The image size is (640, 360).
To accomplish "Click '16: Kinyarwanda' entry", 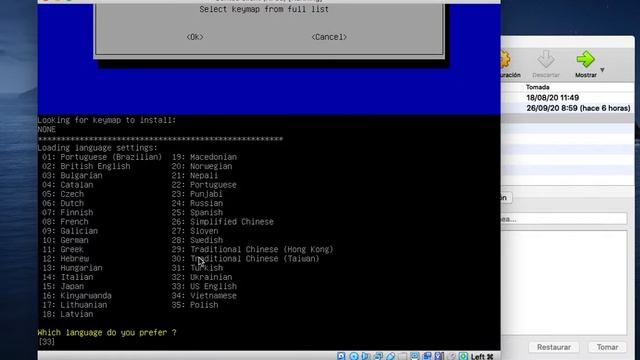I will click(76, 296).
